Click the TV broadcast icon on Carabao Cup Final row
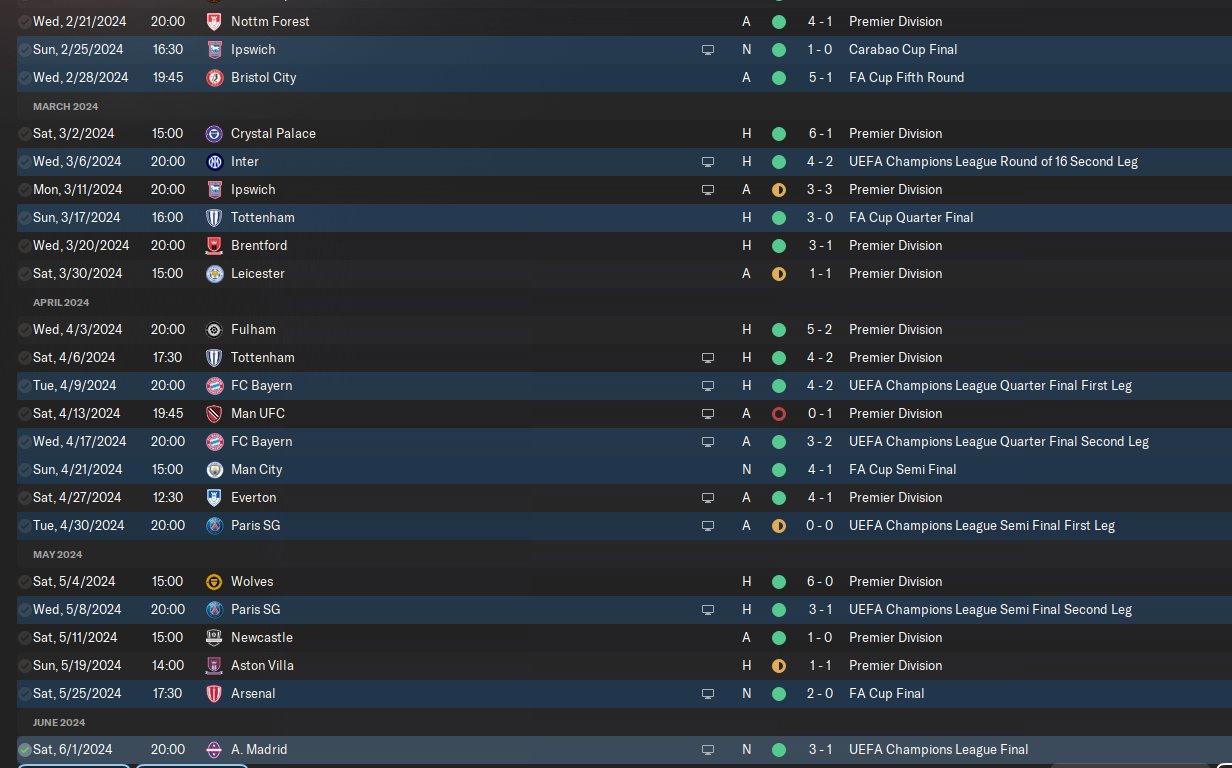Image resolution: width=1232 pixels, height=768 pixels. pyautogui.click(x=708, y=49)
